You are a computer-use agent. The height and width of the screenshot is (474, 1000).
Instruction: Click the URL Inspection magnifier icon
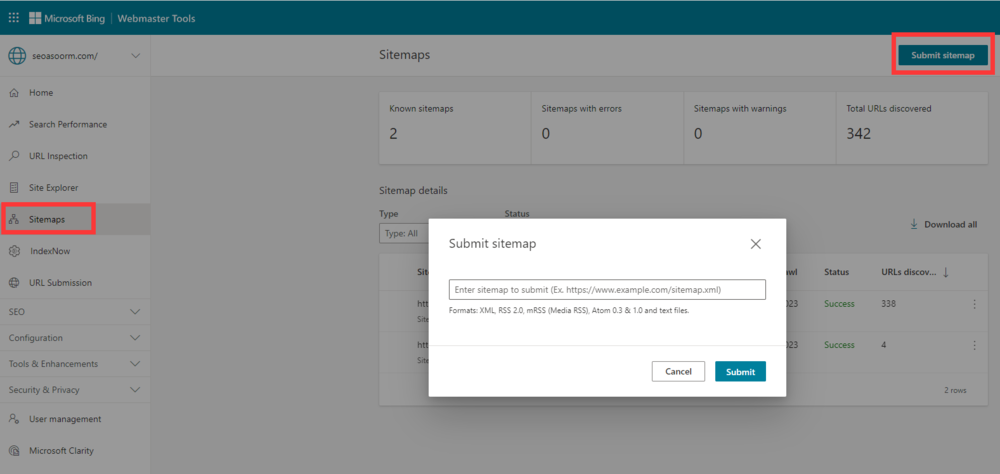tap(14, 156)
